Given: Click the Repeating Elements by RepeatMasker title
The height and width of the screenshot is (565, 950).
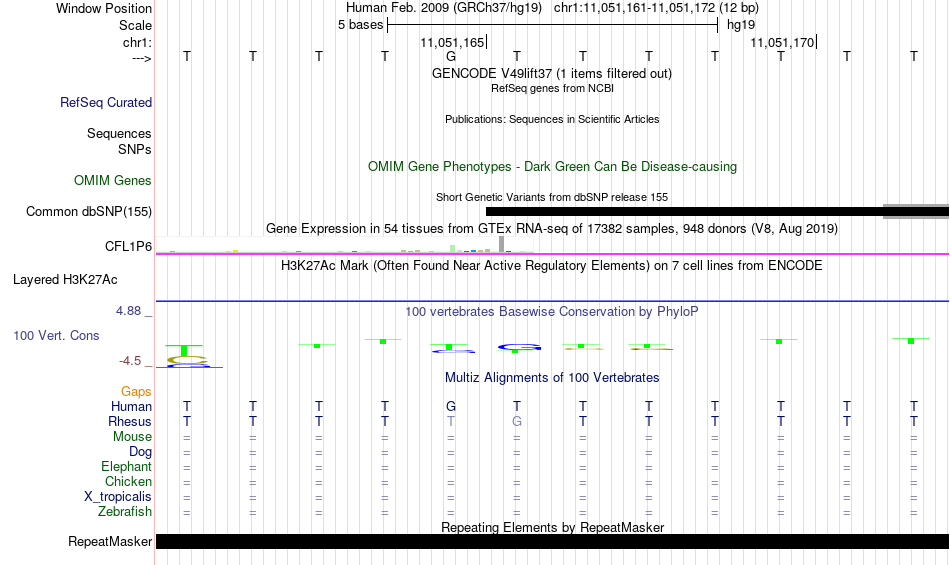Looking at the screenshot, I should coord(552,527).
